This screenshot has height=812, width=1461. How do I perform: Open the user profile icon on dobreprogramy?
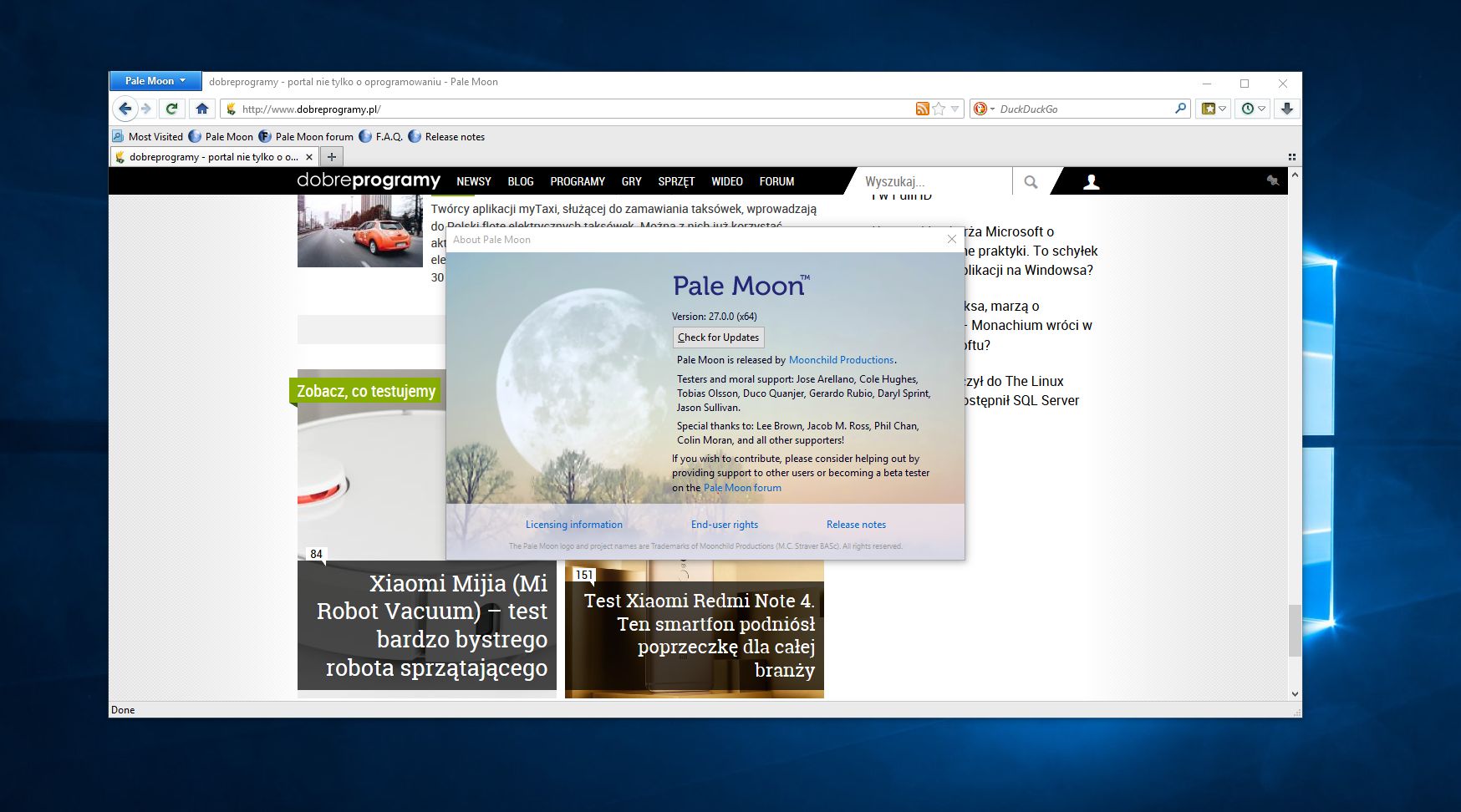1091,181
